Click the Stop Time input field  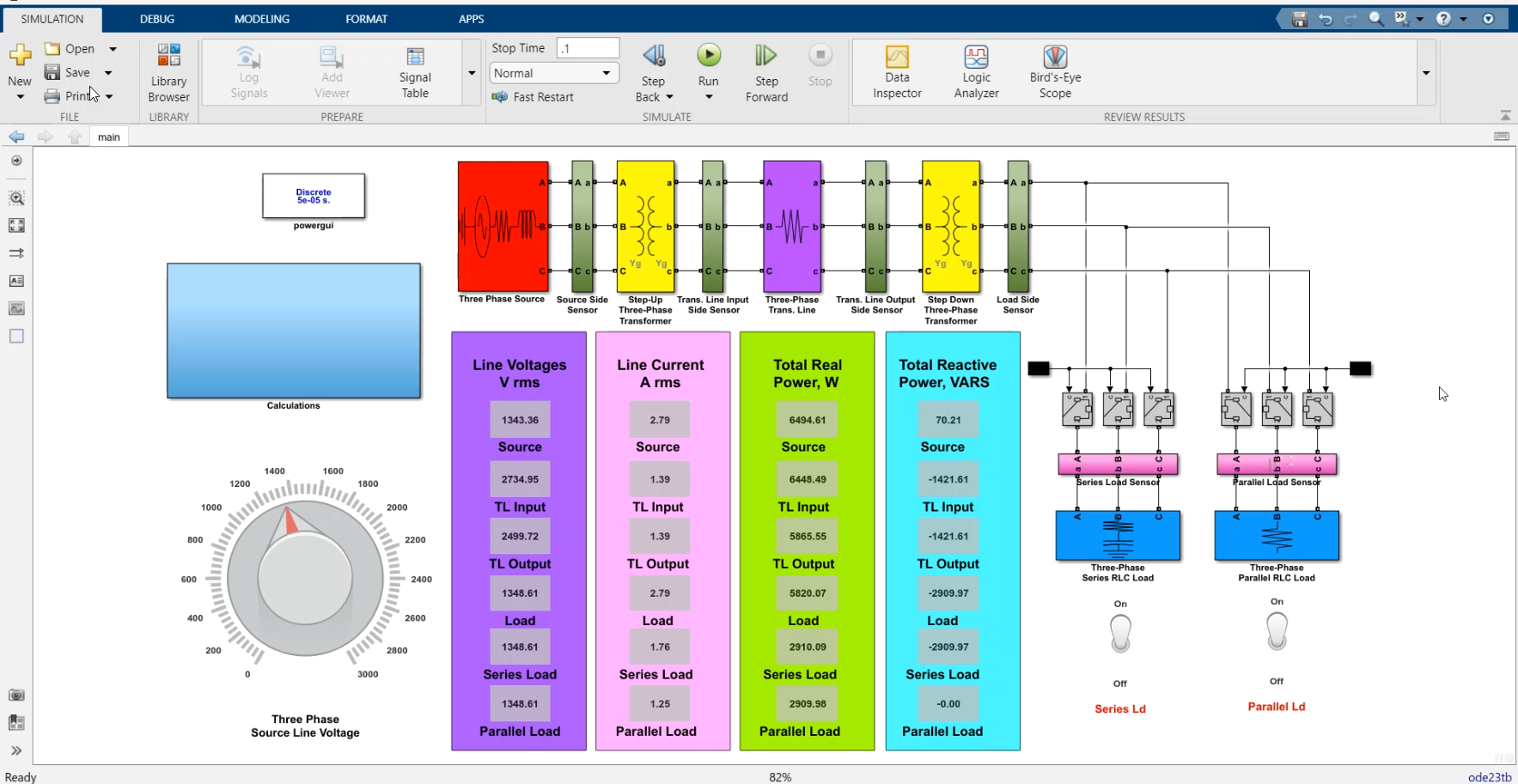click(x=588, y=48)
